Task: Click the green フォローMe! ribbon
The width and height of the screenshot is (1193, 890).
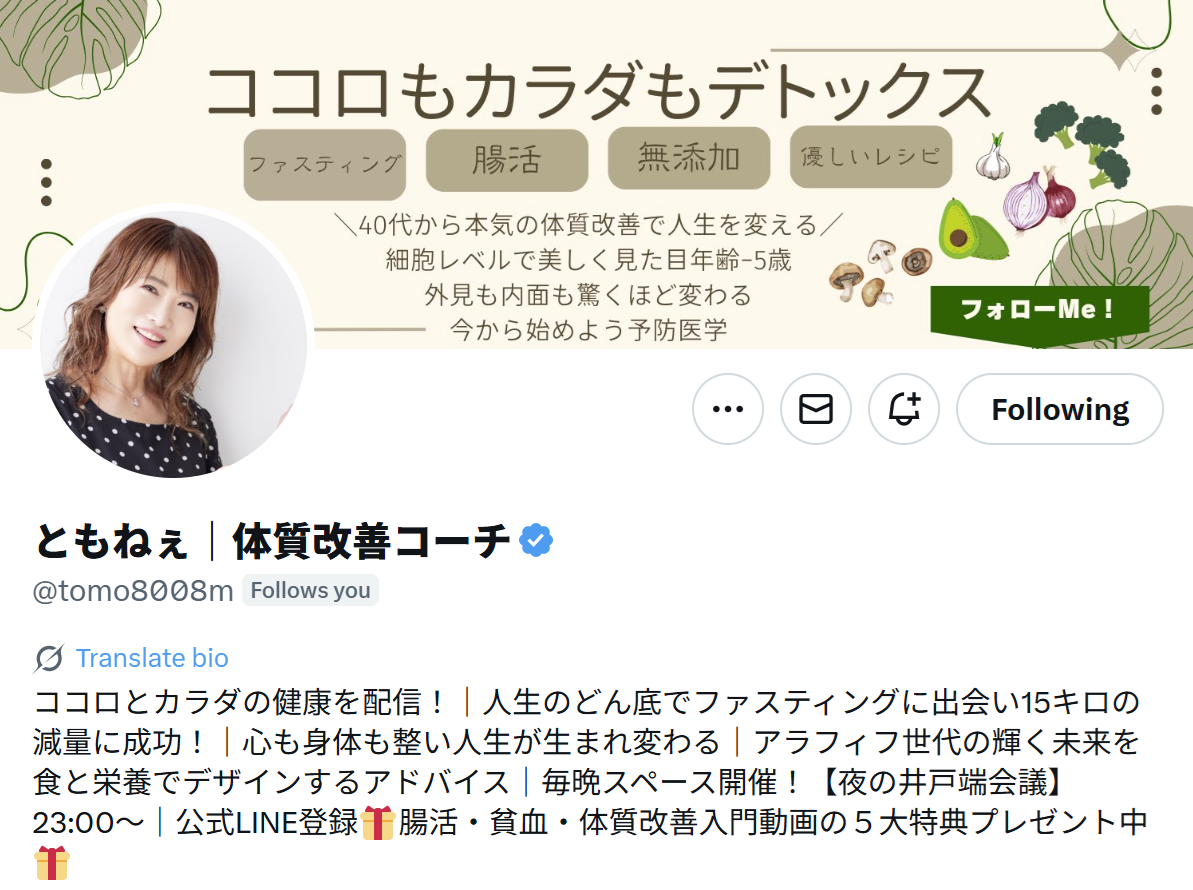Action: point(1039,310)
